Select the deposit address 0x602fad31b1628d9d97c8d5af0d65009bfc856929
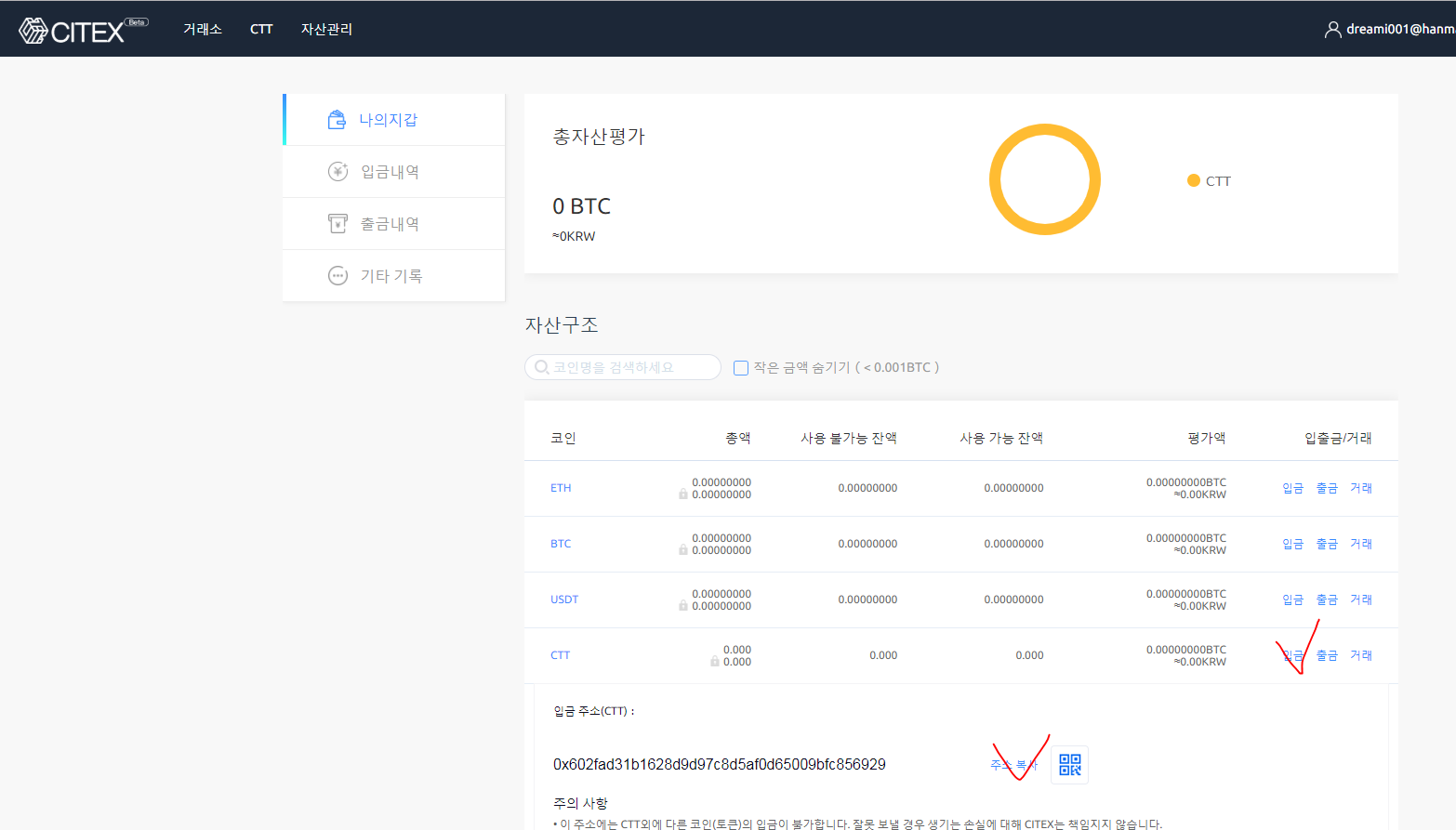 pos(720,764)
